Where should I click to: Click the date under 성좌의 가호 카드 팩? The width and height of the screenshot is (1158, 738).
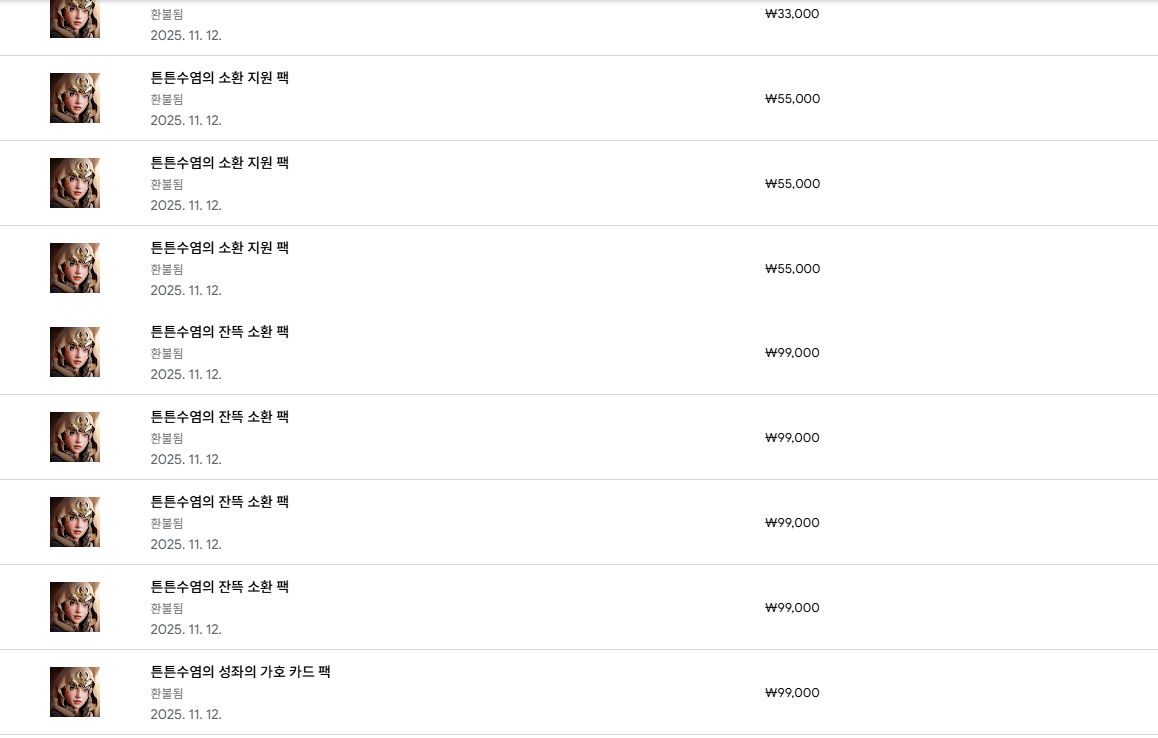pyautogui.click(x=186, y=714)
